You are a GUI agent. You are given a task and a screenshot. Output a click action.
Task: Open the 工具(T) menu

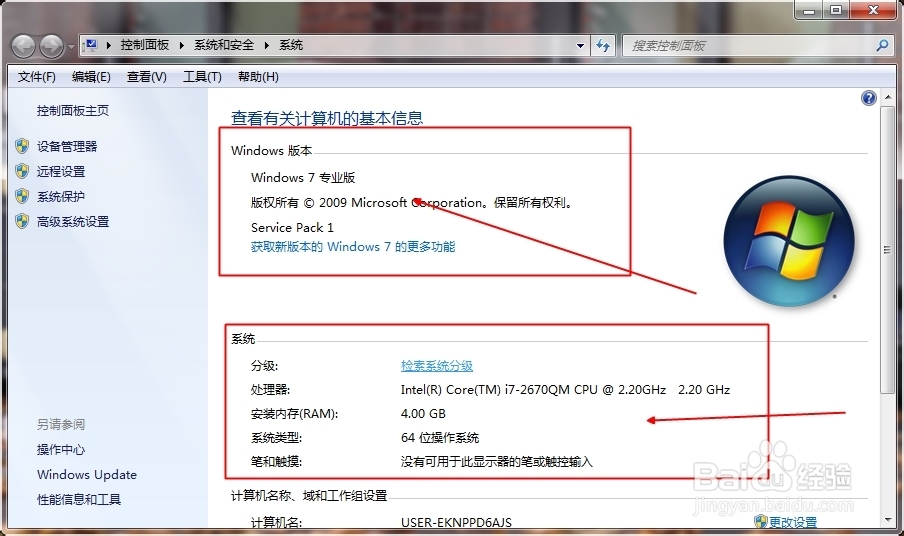pos(202,77)
